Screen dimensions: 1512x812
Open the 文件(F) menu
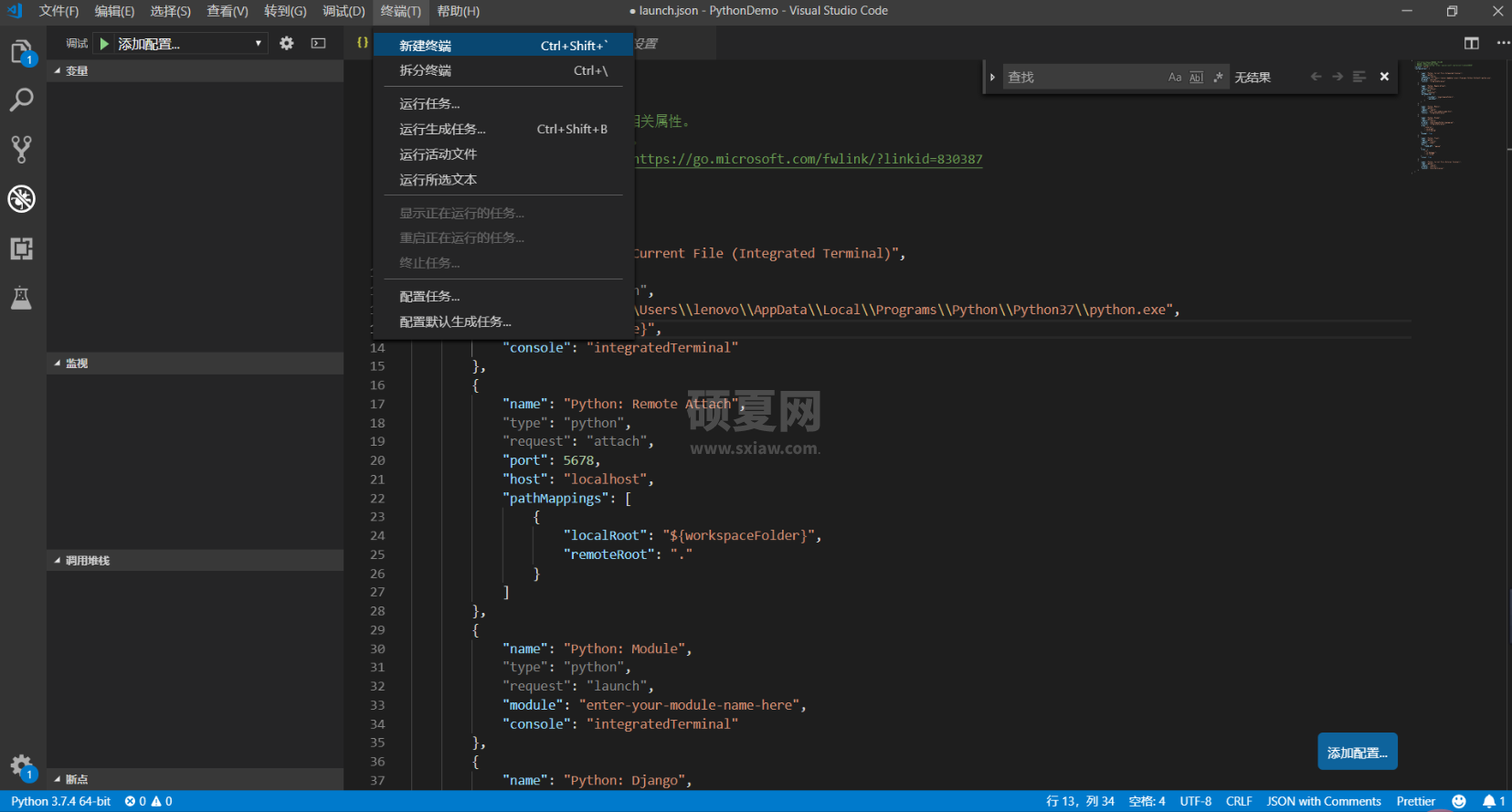(x=58, y=11)
